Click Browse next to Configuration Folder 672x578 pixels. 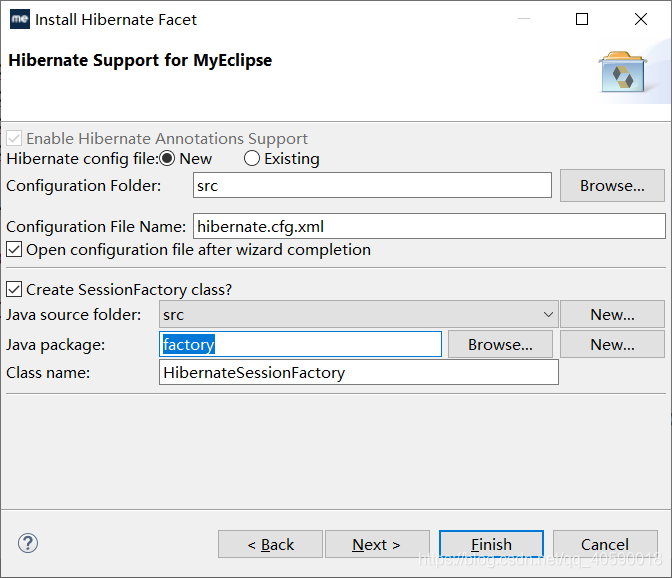(612, 186)
